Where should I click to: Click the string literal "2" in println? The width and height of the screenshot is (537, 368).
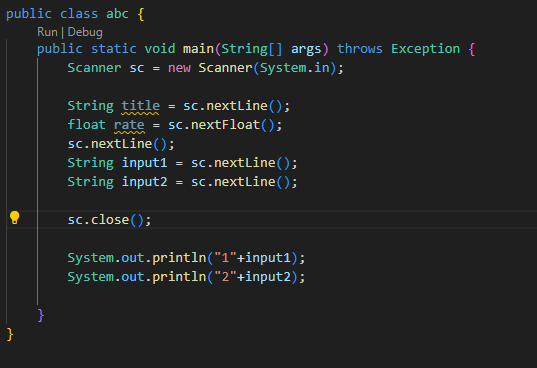(x=225, y=277)
